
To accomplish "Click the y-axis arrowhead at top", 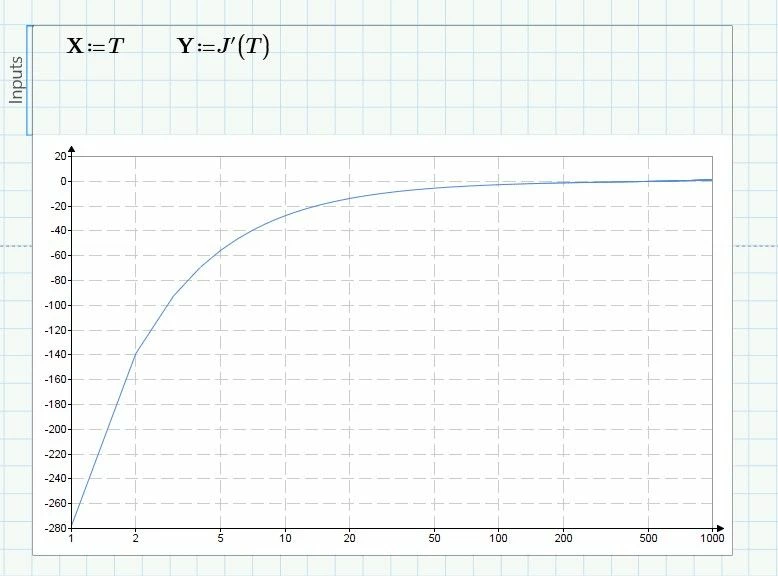I will coord(71,149).
